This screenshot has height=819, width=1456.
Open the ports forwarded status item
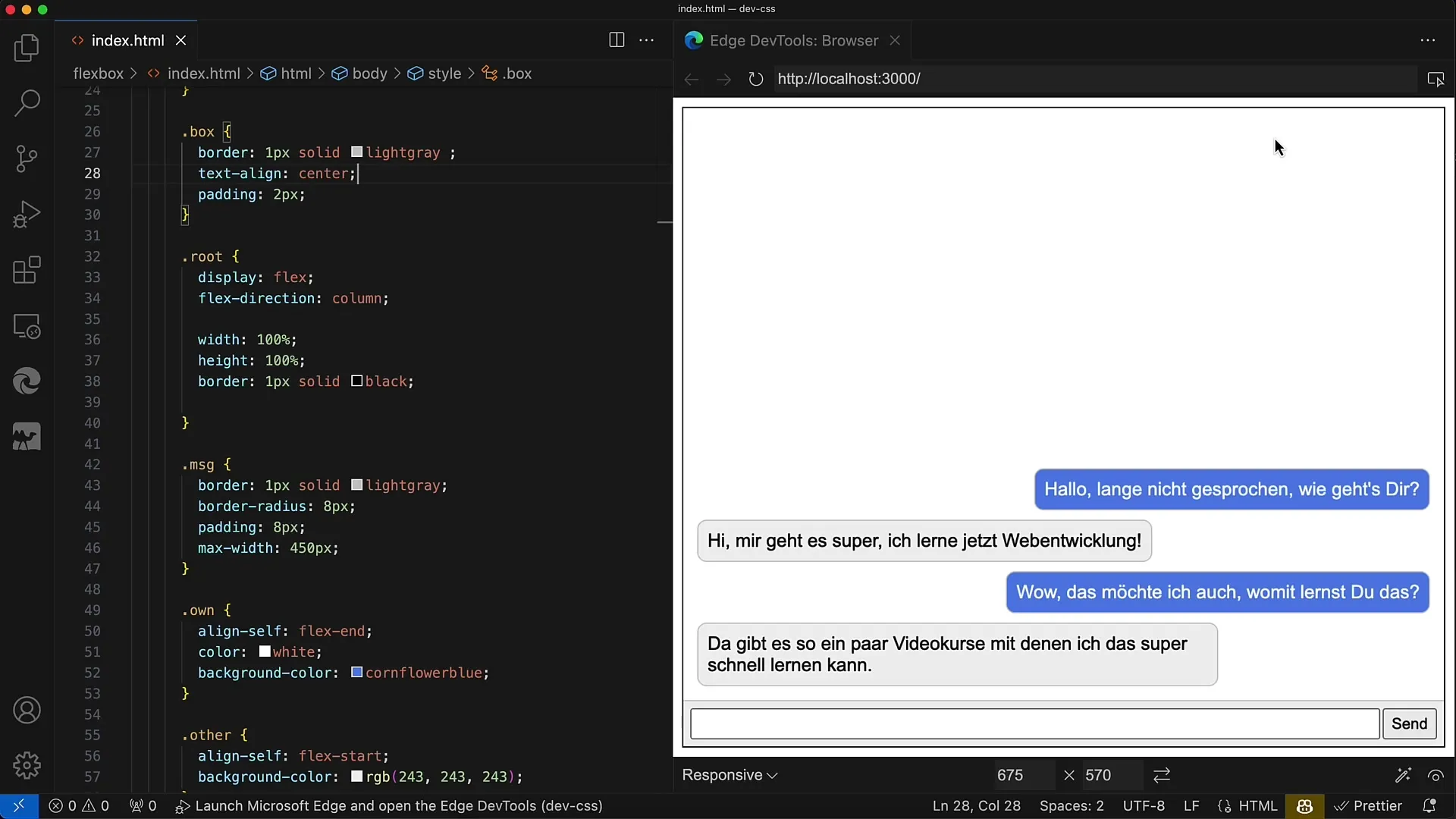pyautogui.click(x=143, y=805)
